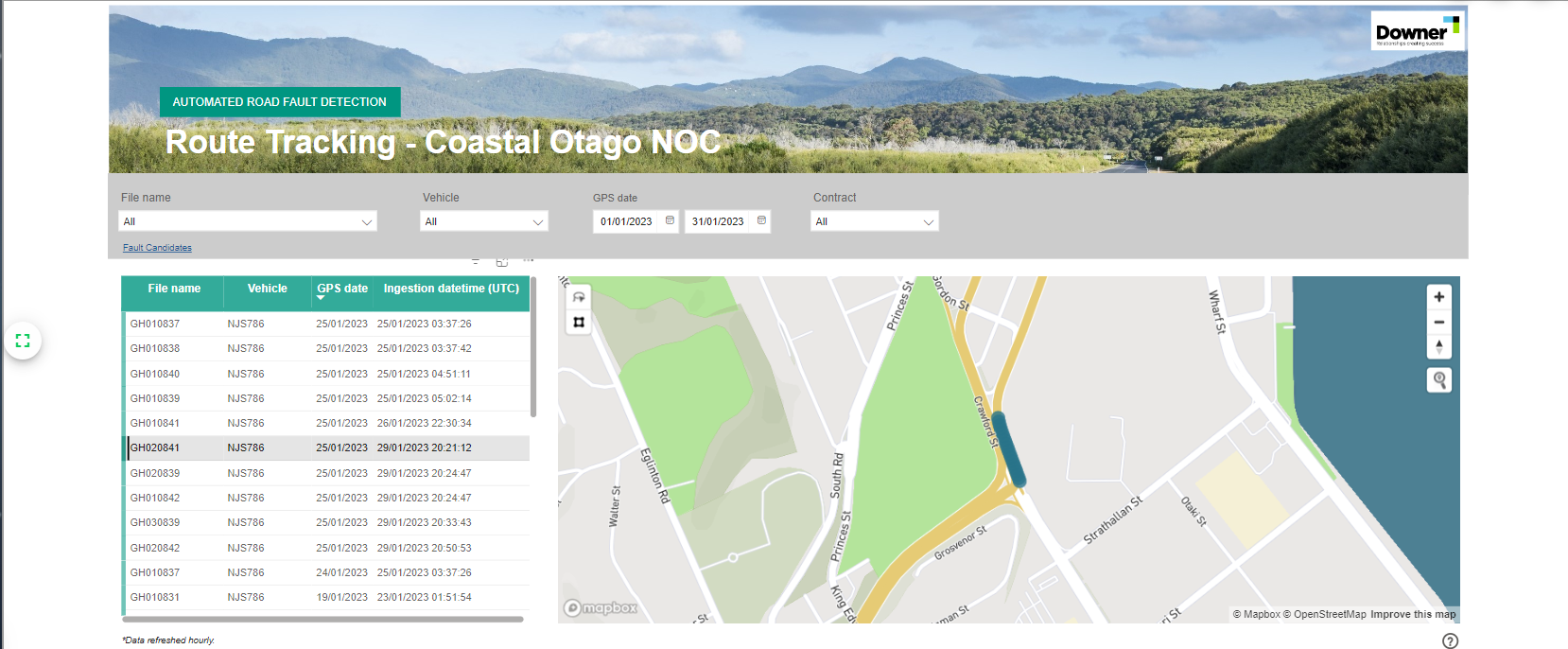Open calendar picker for end date 31/01/2023
The width and height of the screenshot is (1568, 649).
coord(761,220)
